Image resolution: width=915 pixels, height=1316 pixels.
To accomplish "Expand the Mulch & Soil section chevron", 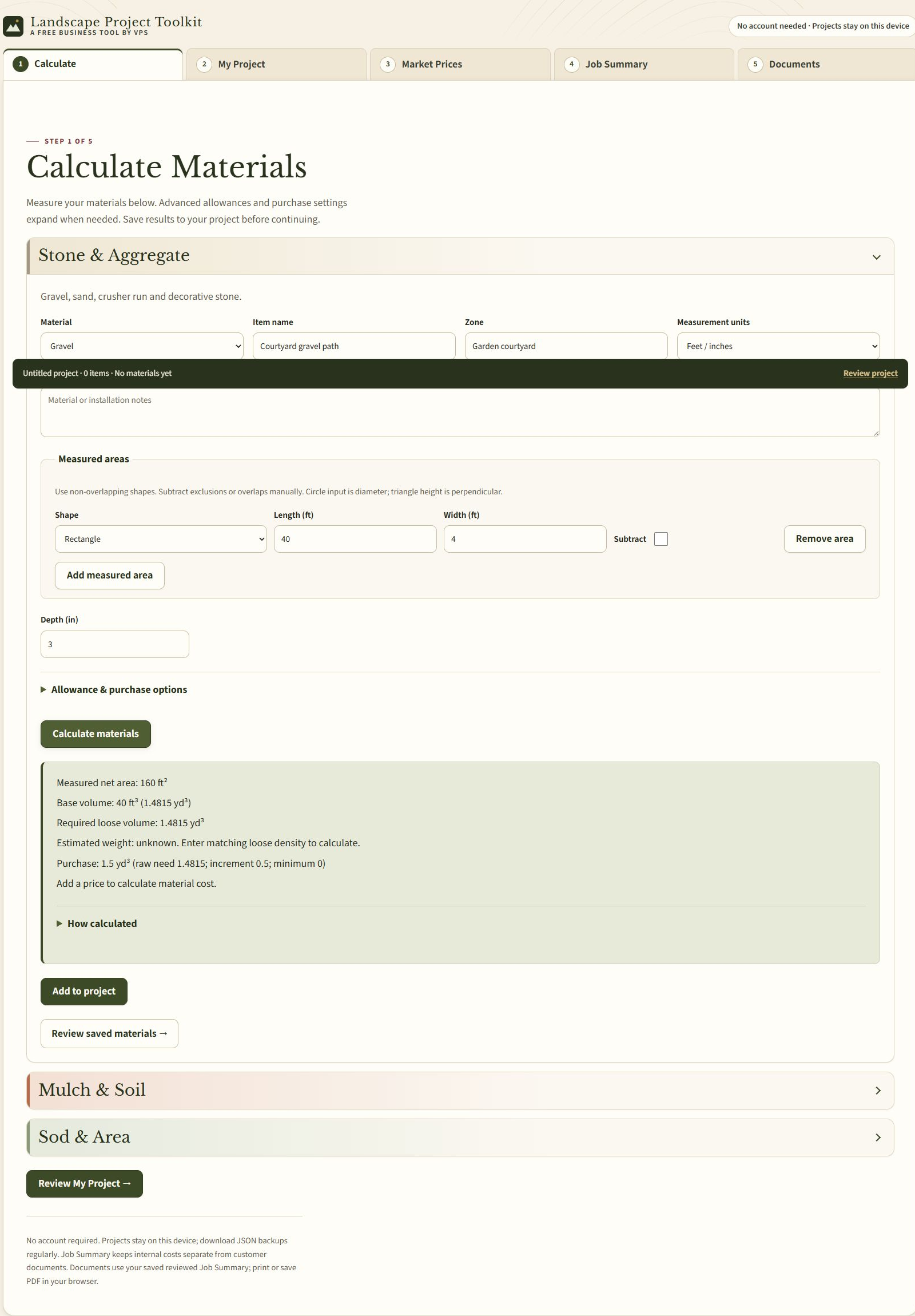I will pyautogui.click(x=878, y=1090).
